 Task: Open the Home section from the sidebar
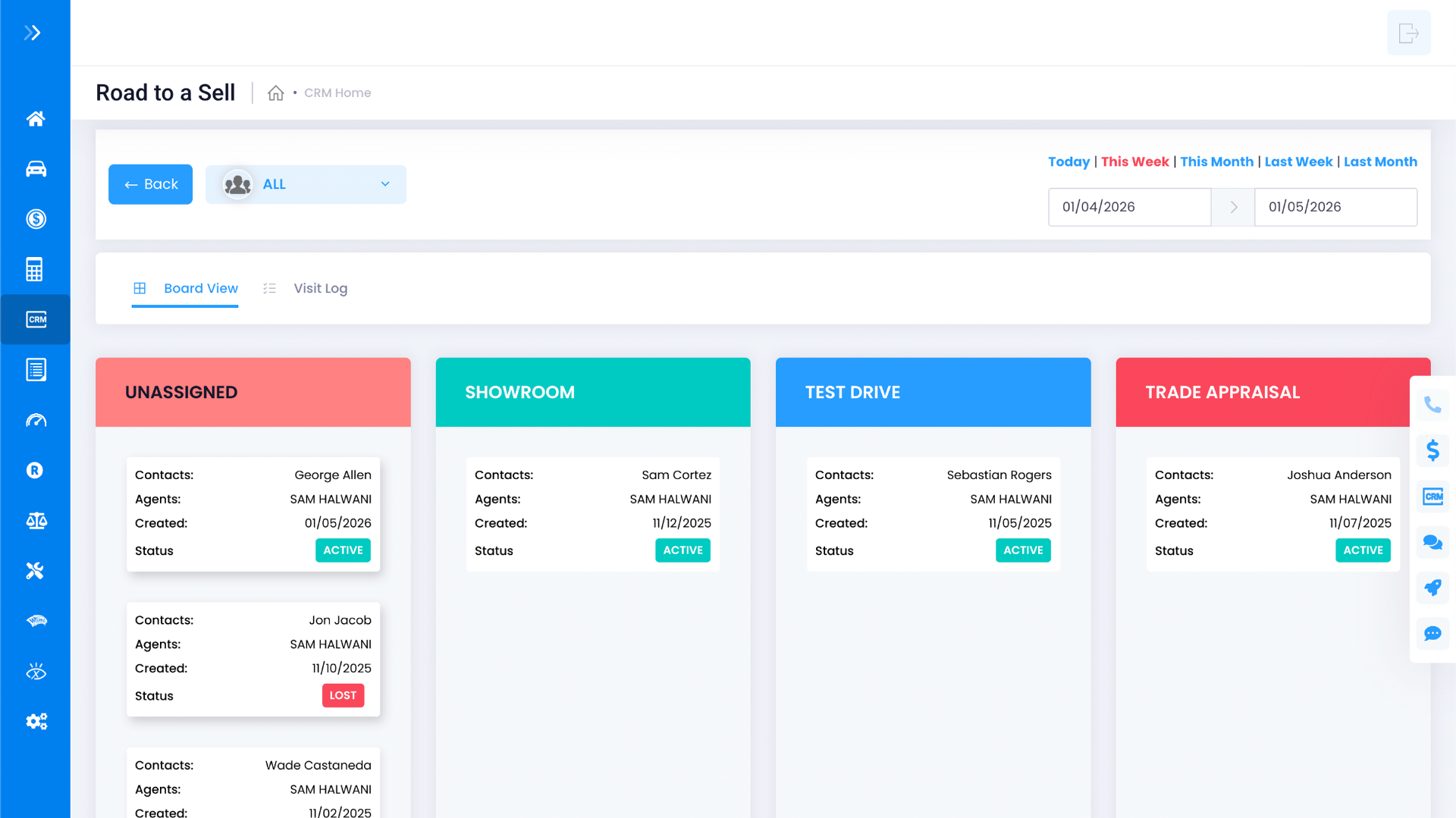tap(36, 118)
